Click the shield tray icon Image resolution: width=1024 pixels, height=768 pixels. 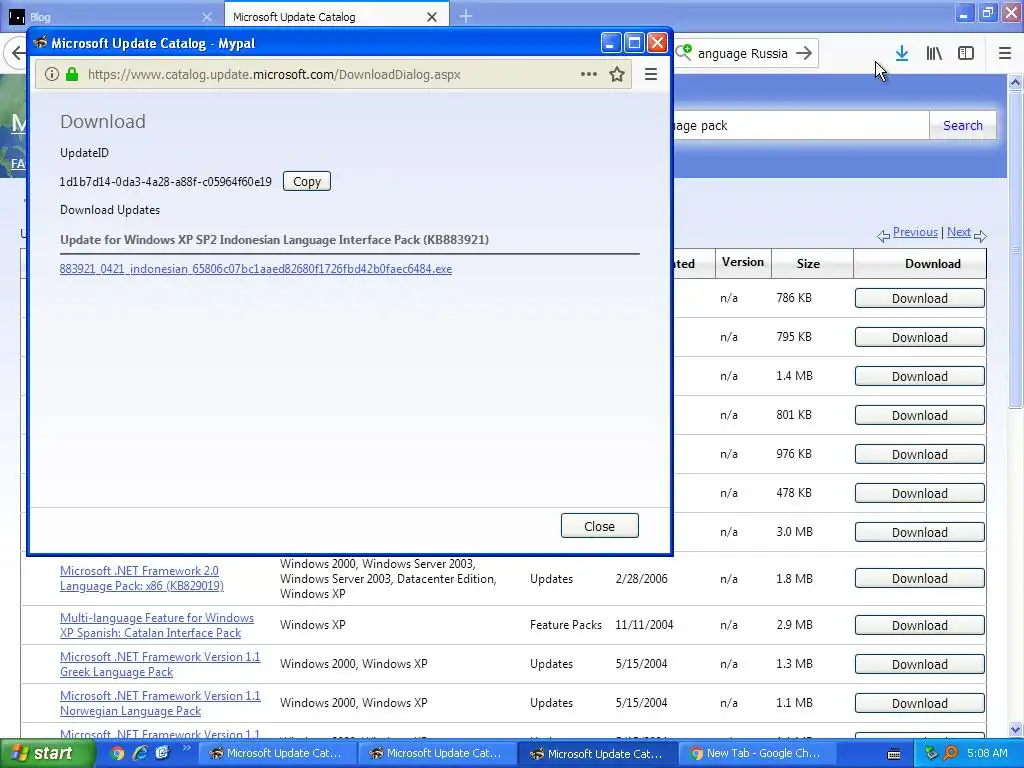click(x=931, y=754)
